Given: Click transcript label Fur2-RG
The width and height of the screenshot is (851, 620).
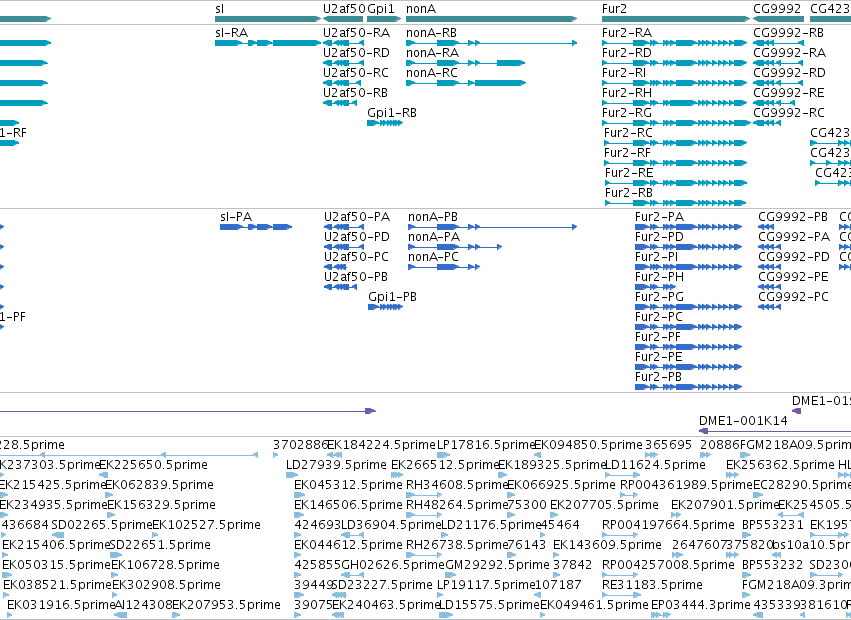Looking at the screenshot, I should click(627, 113).
